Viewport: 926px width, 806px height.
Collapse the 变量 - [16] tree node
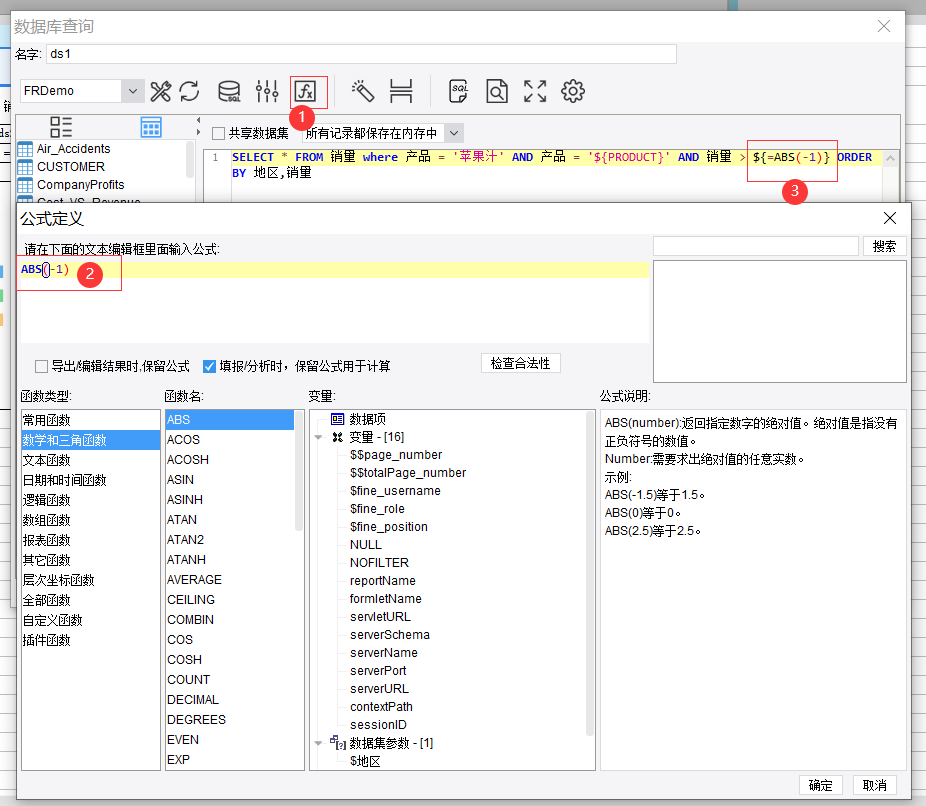pyautogui.click(x=319, y=437)
